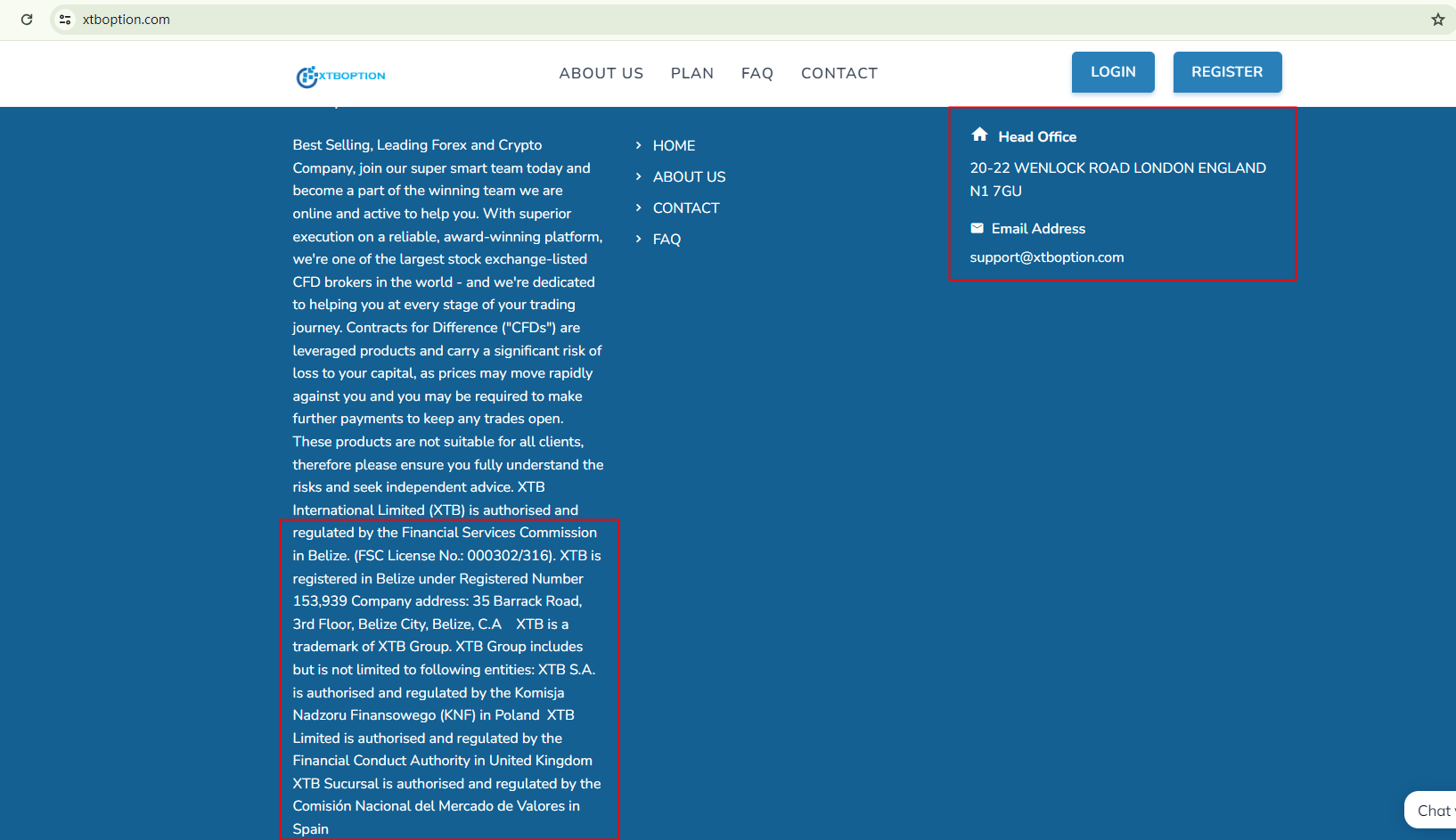1456x840 pixels.
Task: Click the REGISTER button
Action: (x=1227, y=72)
